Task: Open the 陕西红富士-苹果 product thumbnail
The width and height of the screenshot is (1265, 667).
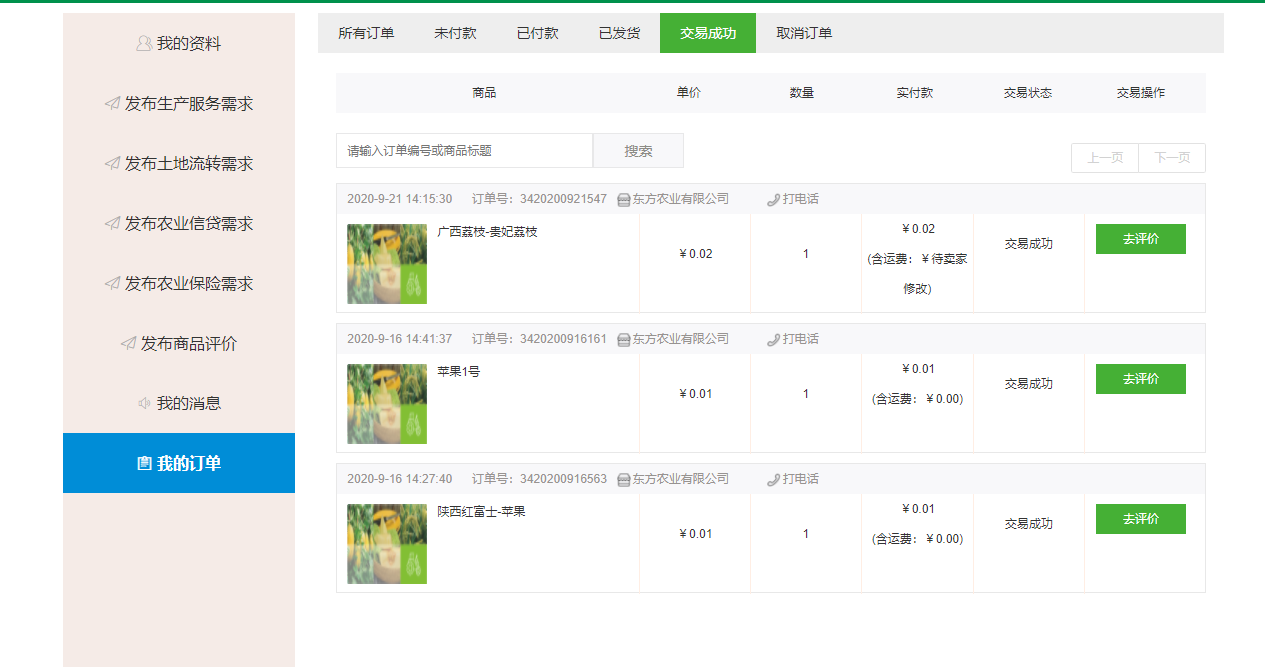Action: [387, 544]
